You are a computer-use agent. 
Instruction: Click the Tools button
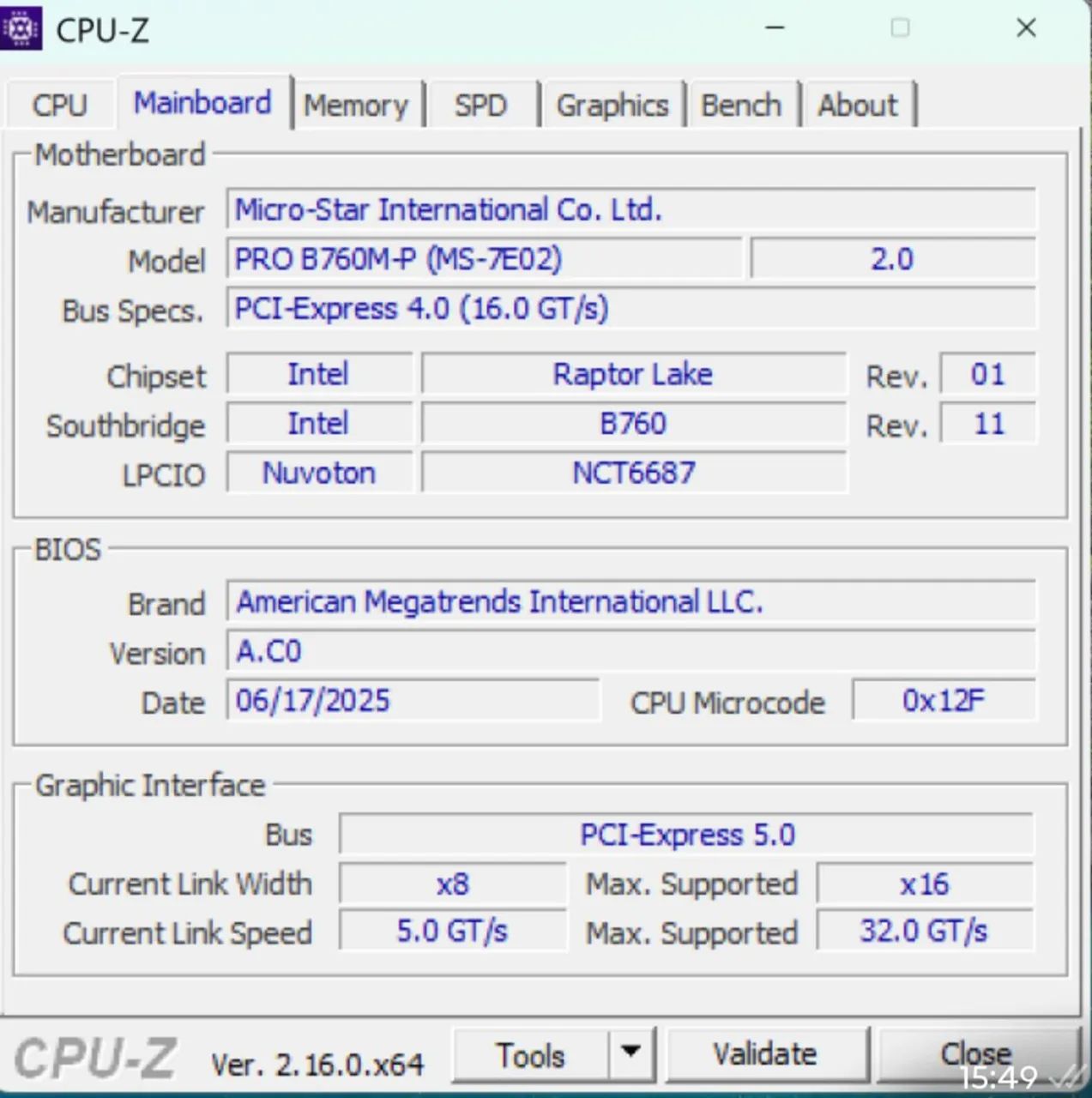pos(530,1055)
